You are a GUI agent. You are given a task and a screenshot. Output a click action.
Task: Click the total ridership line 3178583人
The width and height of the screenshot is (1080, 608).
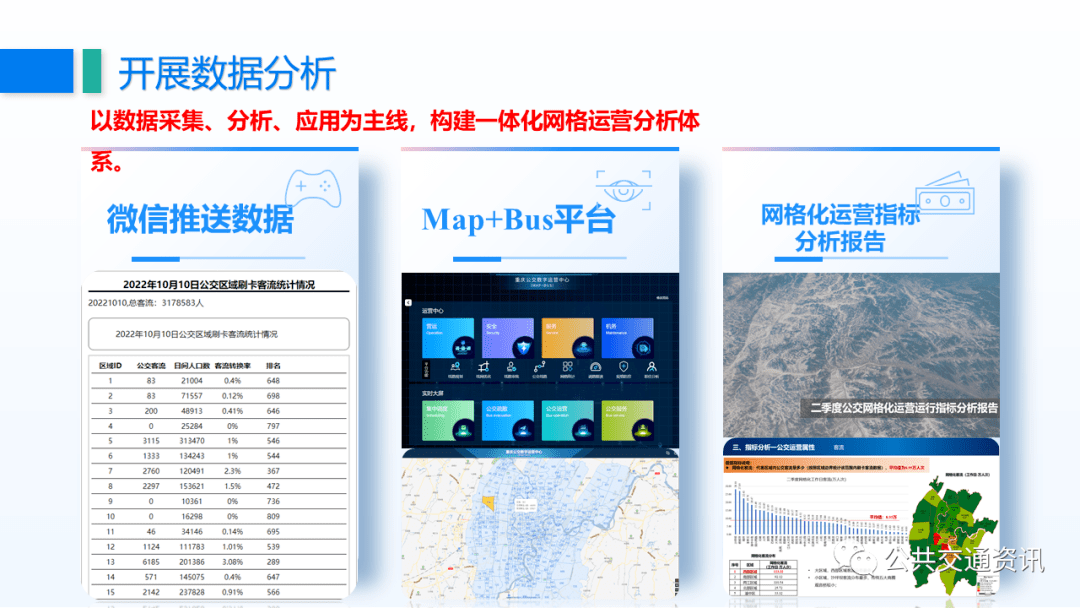coord(146,302)
